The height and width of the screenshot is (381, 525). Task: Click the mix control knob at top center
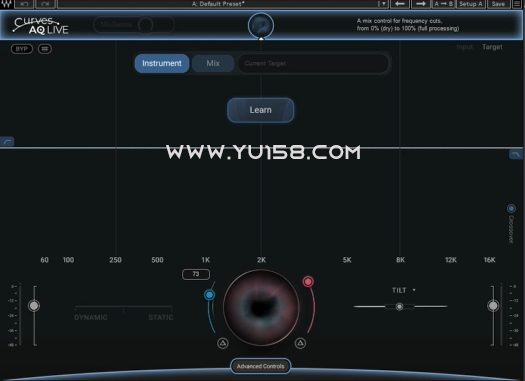pyautogui.click(x=261, y=25)
